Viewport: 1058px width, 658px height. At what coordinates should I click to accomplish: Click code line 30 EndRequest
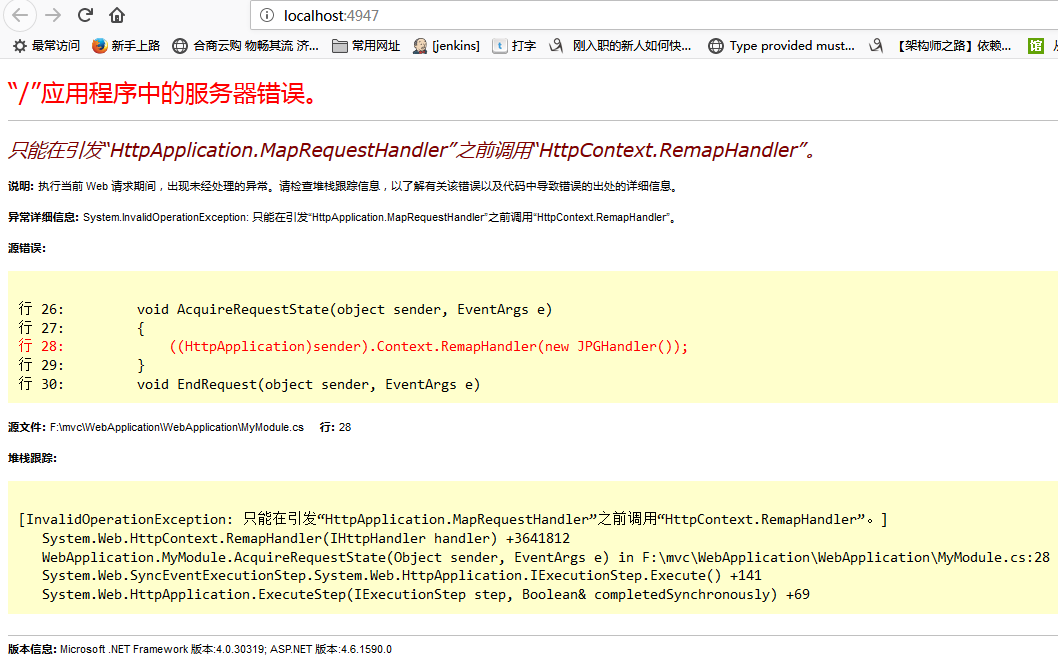[x=249, y=384]
